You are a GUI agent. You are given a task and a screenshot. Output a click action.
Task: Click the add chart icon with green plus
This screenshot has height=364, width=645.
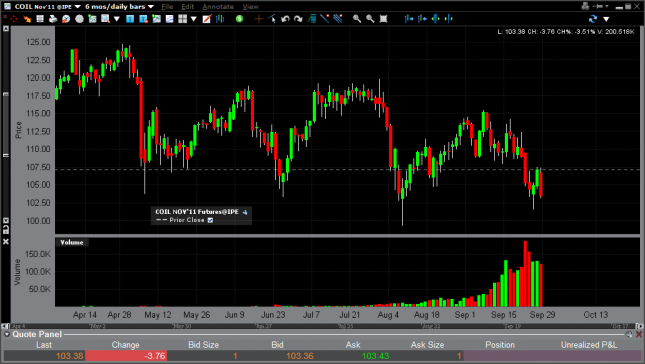click(93, 19)
